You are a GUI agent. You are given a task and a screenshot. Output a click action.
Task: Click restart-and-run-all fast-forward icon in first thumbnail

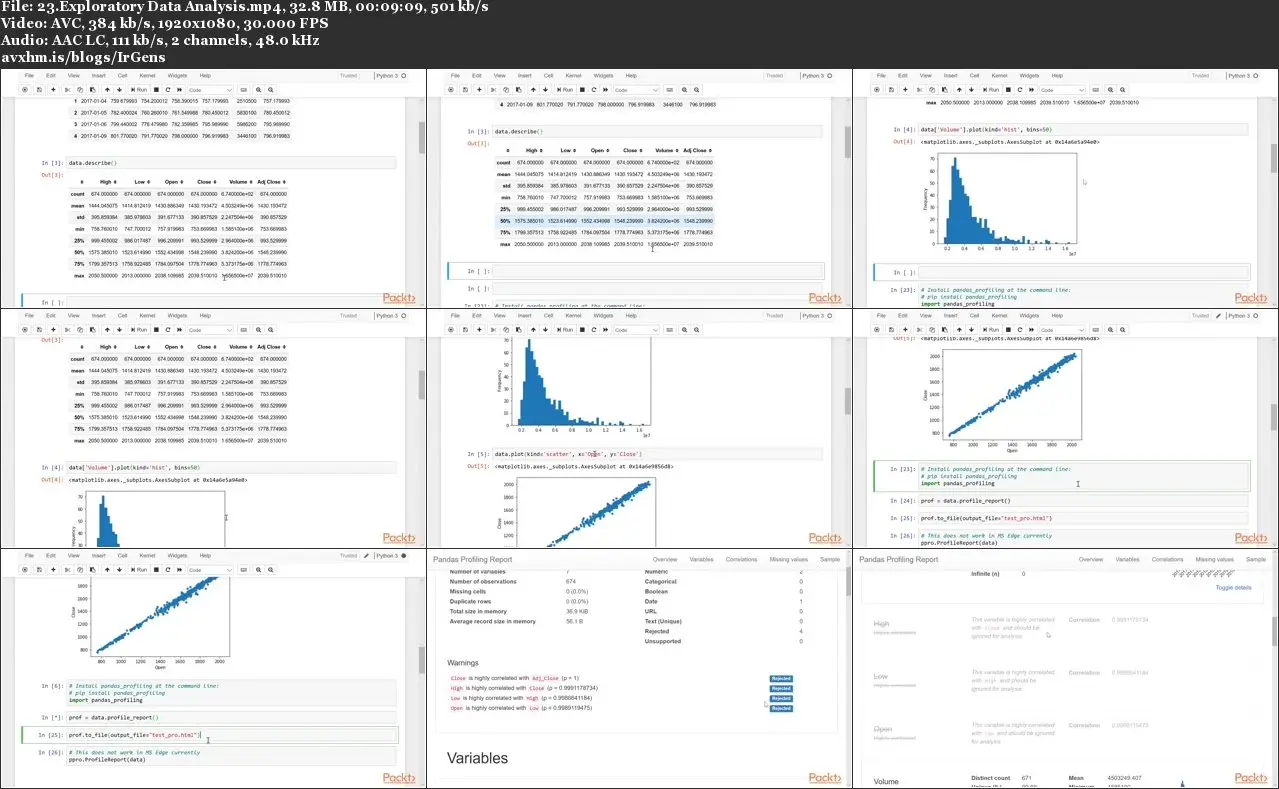[x=179, y=90]
